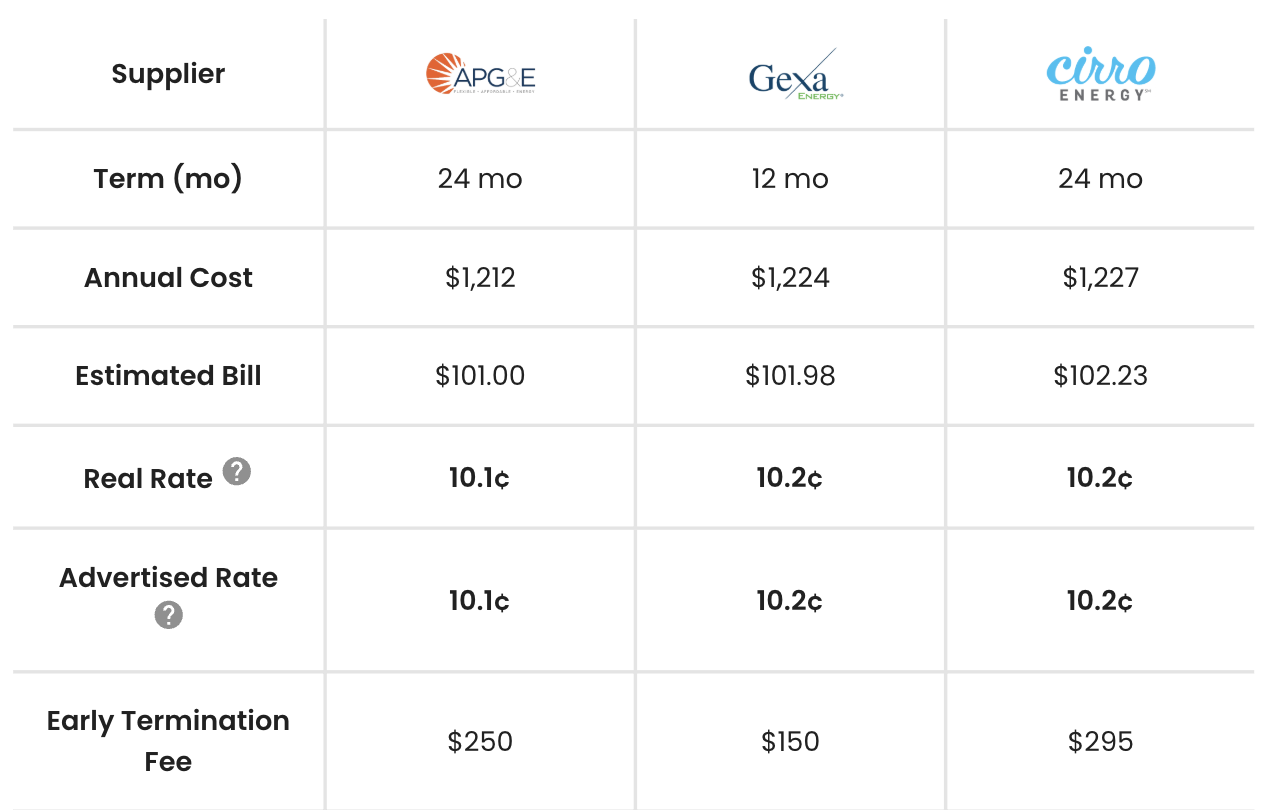The image size is (1274, 810).
Task: Click the Cirro Energy logo
Action: click(1101, 76)
